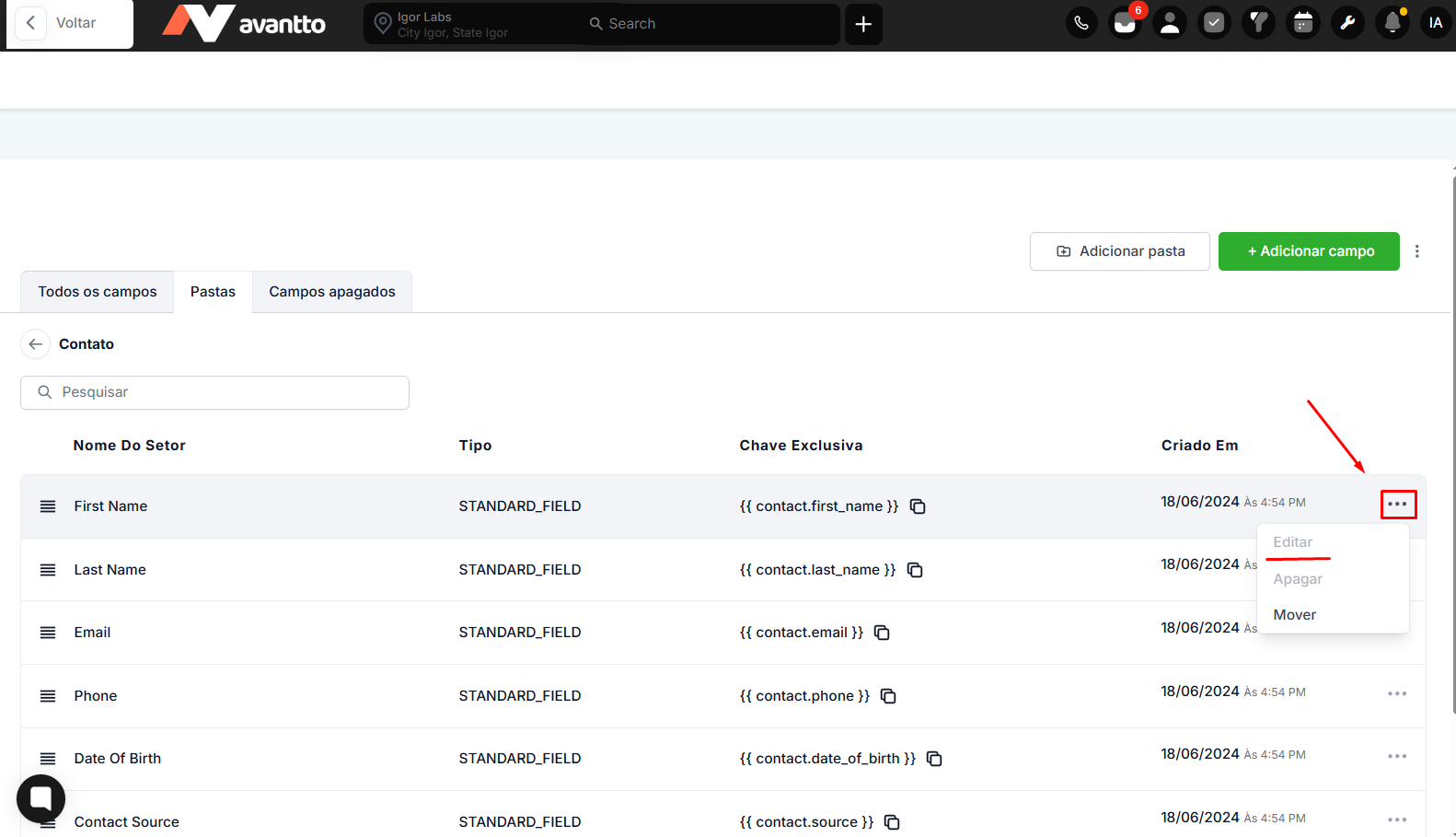The image size is (1456, 837).
Task: Open the tasks checkmark icon
Action: pos(1214,23)
